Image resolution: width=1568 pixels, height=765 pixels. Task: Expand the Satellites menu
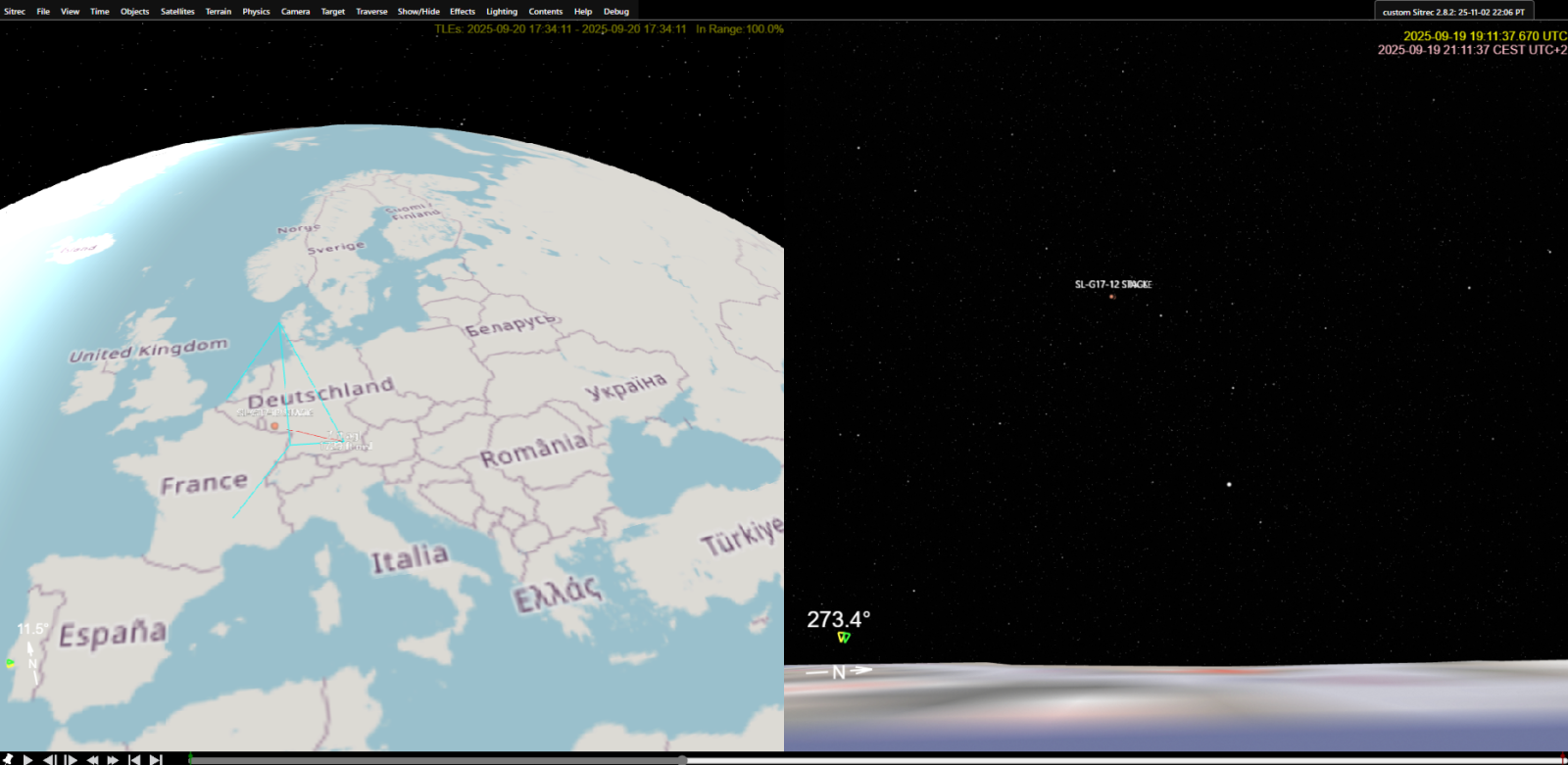[x=177, y=12]
